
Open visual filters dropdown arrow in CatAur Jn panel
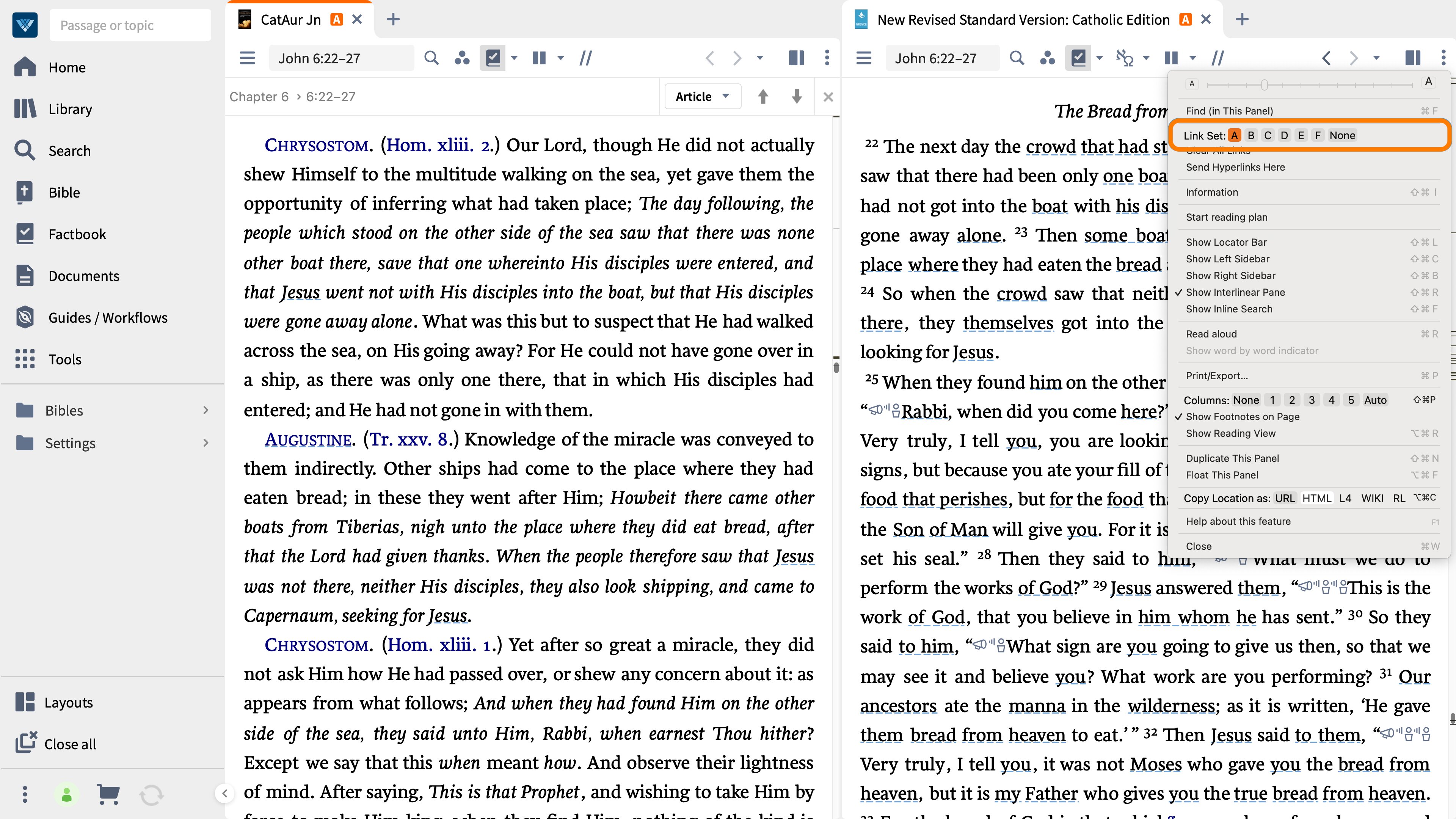[x=515, y=58]
